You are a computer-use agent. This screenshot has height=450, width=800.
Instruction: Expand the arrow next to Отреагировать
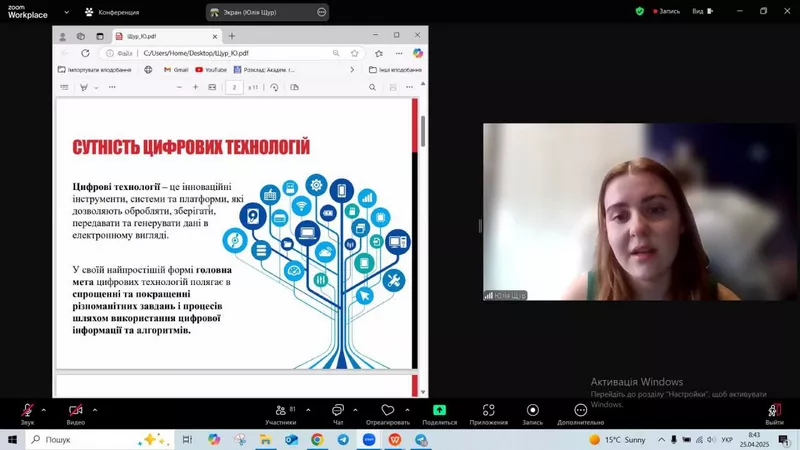coord(407,410)
